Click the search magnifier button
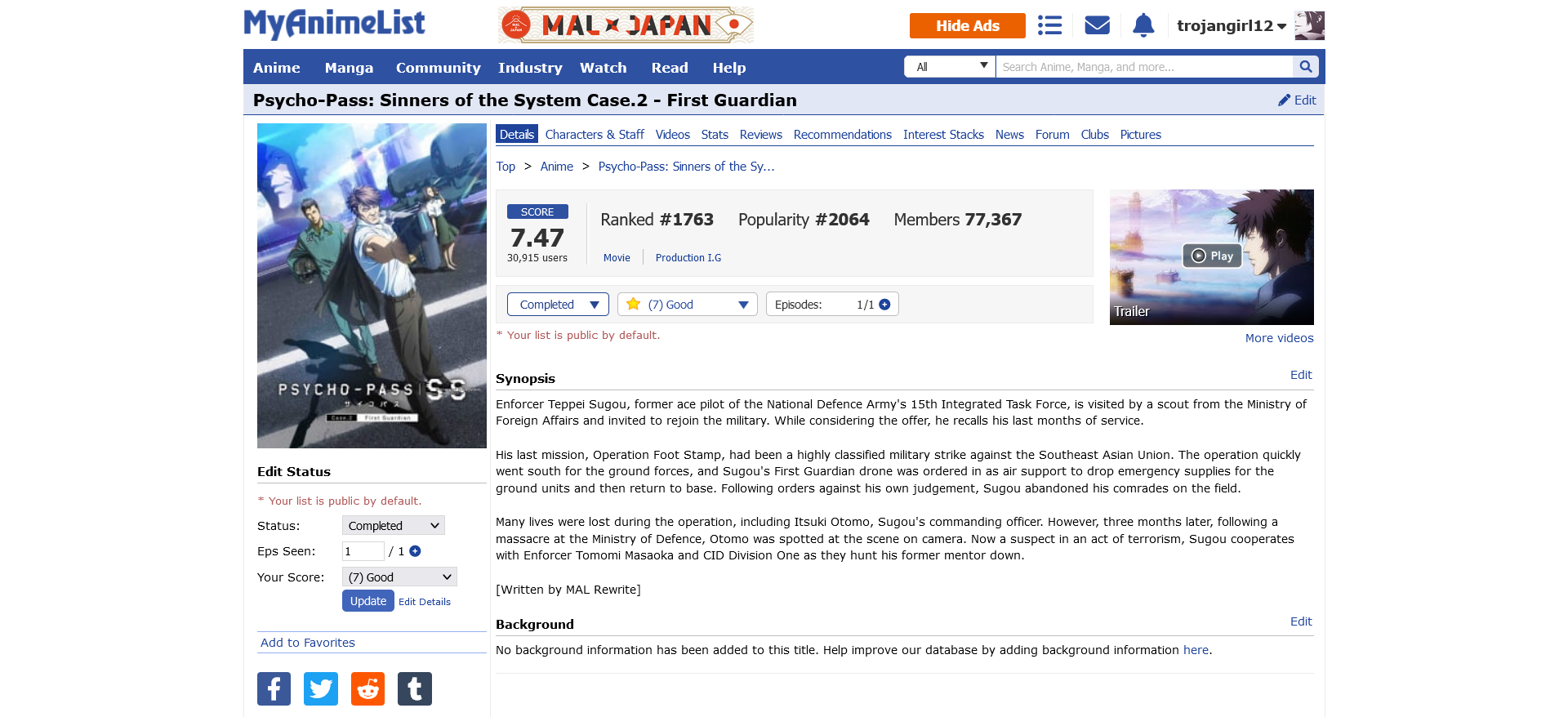 click(1305, 67)
